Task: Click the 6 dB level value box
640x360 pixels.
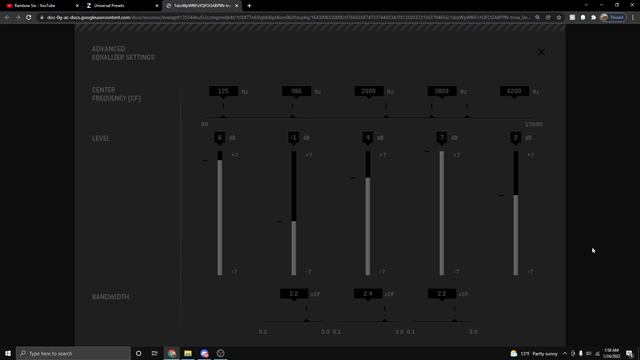Action: tap(220, 138)
